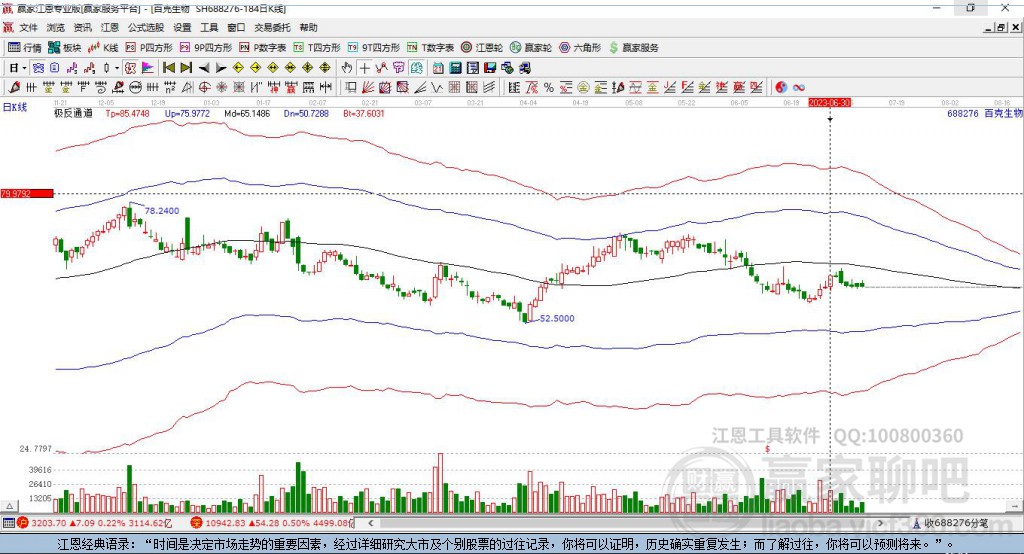Screen dimensions: 1024x554
Task: Click the 688276 百克生物 stock label
Action: pos(985,114)
